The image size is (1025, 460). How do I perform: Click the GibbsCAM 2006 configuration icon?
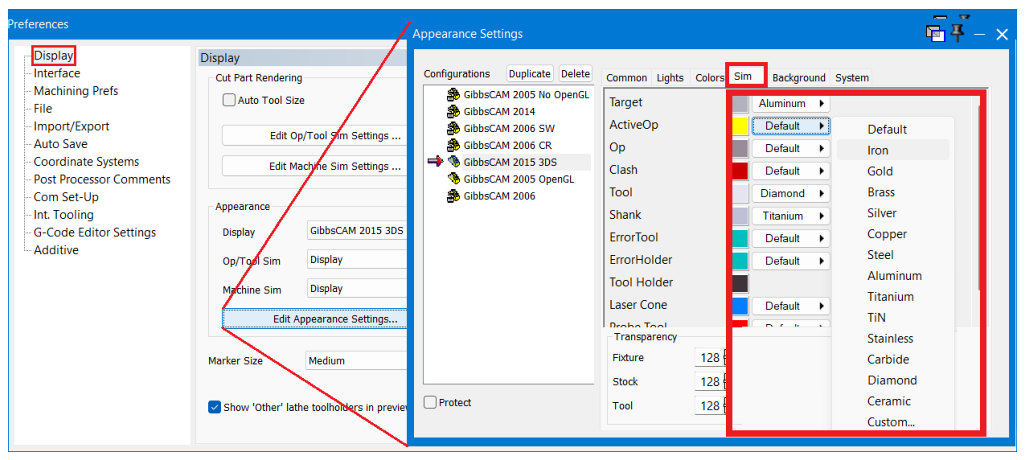click(x=453, y=195)
